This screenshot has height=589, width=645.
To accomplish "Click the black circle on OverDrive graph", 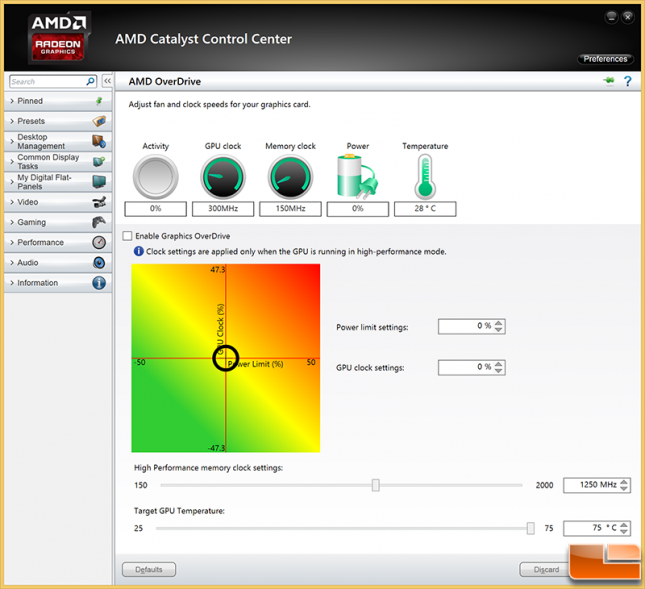I will 225,358.
